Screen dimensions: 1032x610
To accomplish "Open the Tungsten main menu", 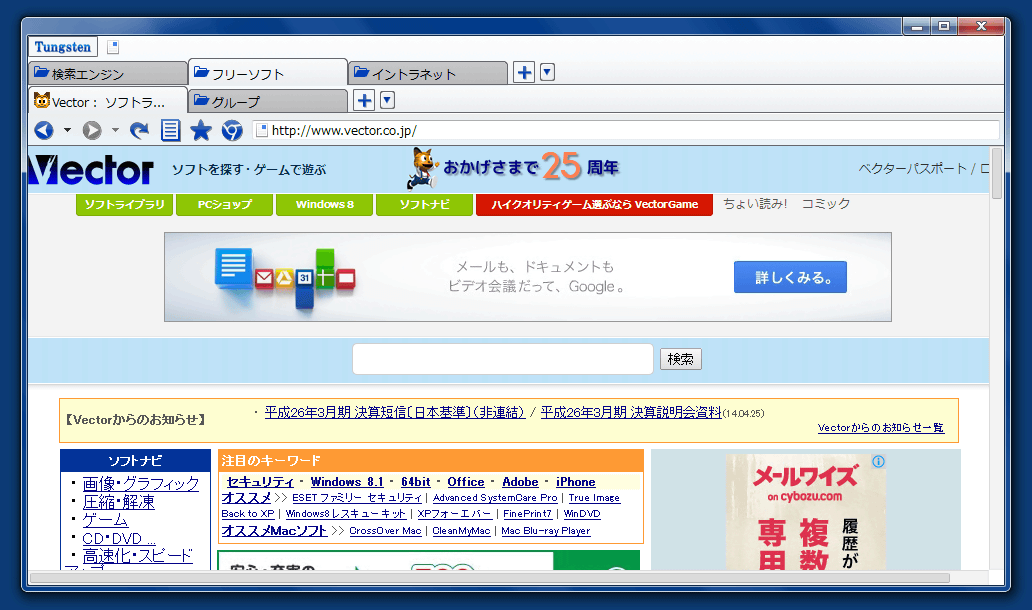I will [63, 47].
